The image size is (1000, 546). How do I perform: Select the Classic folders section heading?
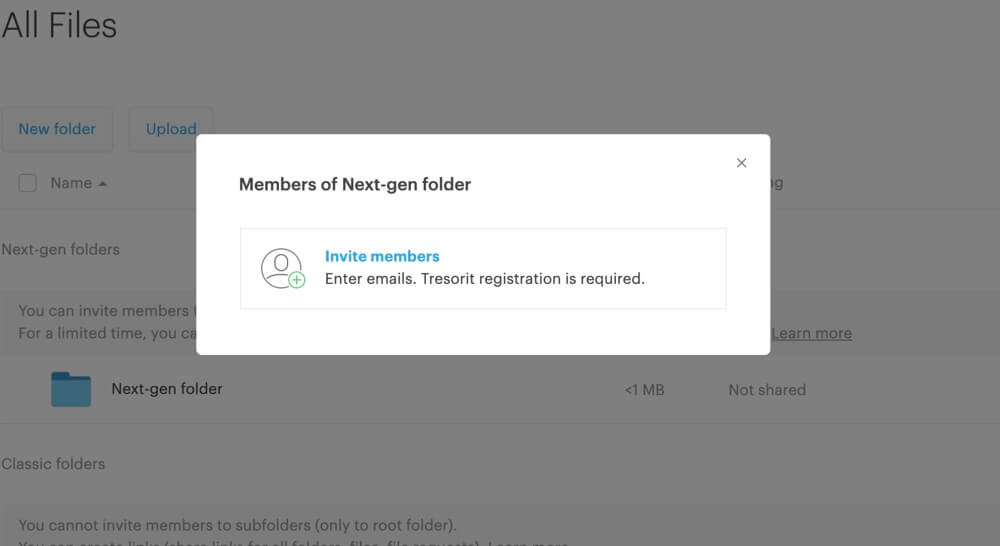point(53,464)
